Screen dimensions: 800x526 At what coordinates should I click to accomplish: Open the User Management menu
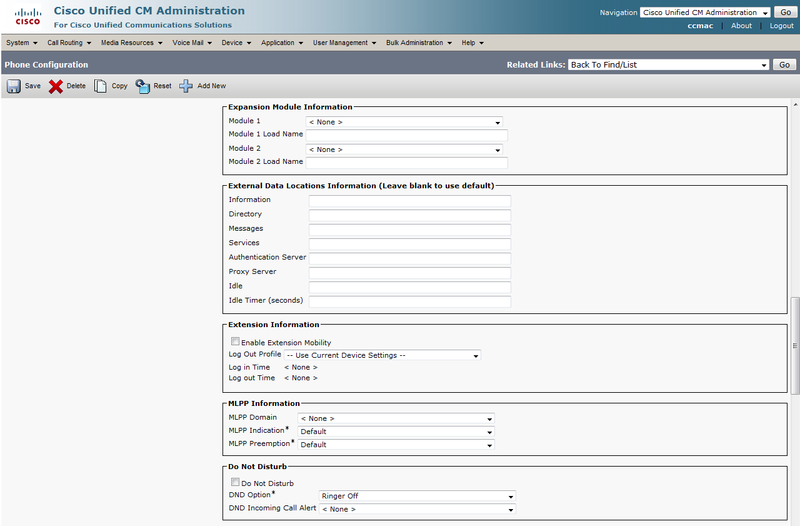344,43
